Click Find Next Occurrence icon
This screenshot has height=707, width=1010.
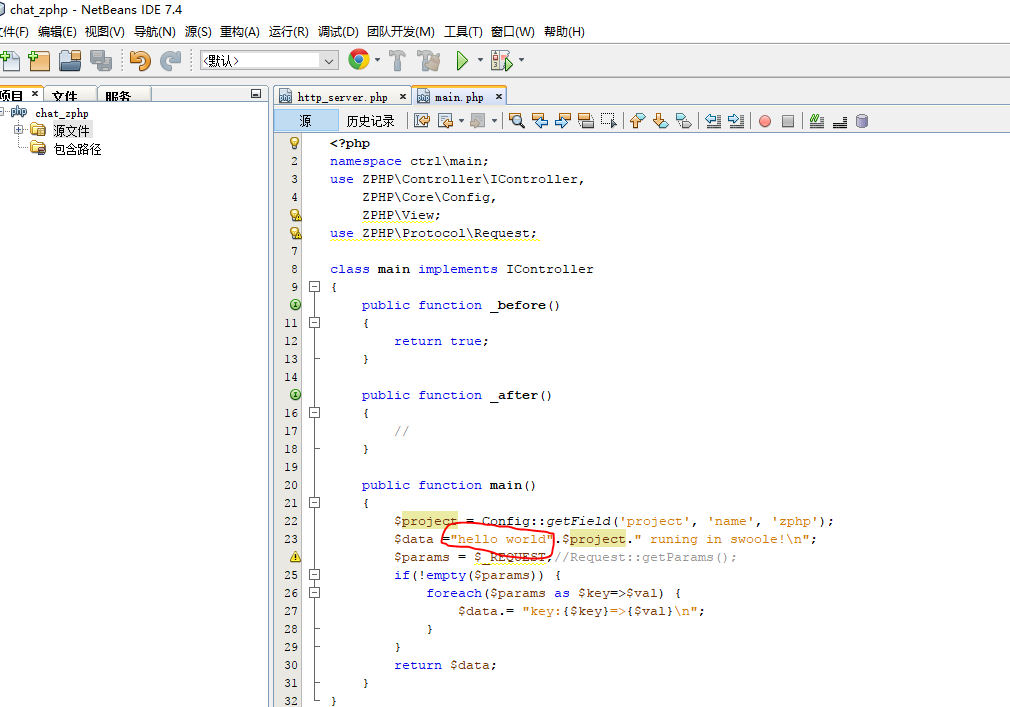[563, 120]
